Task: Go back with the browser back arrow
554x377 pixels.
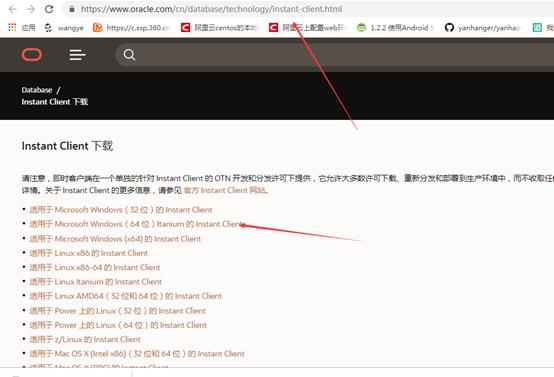Action: click(12, 9)
